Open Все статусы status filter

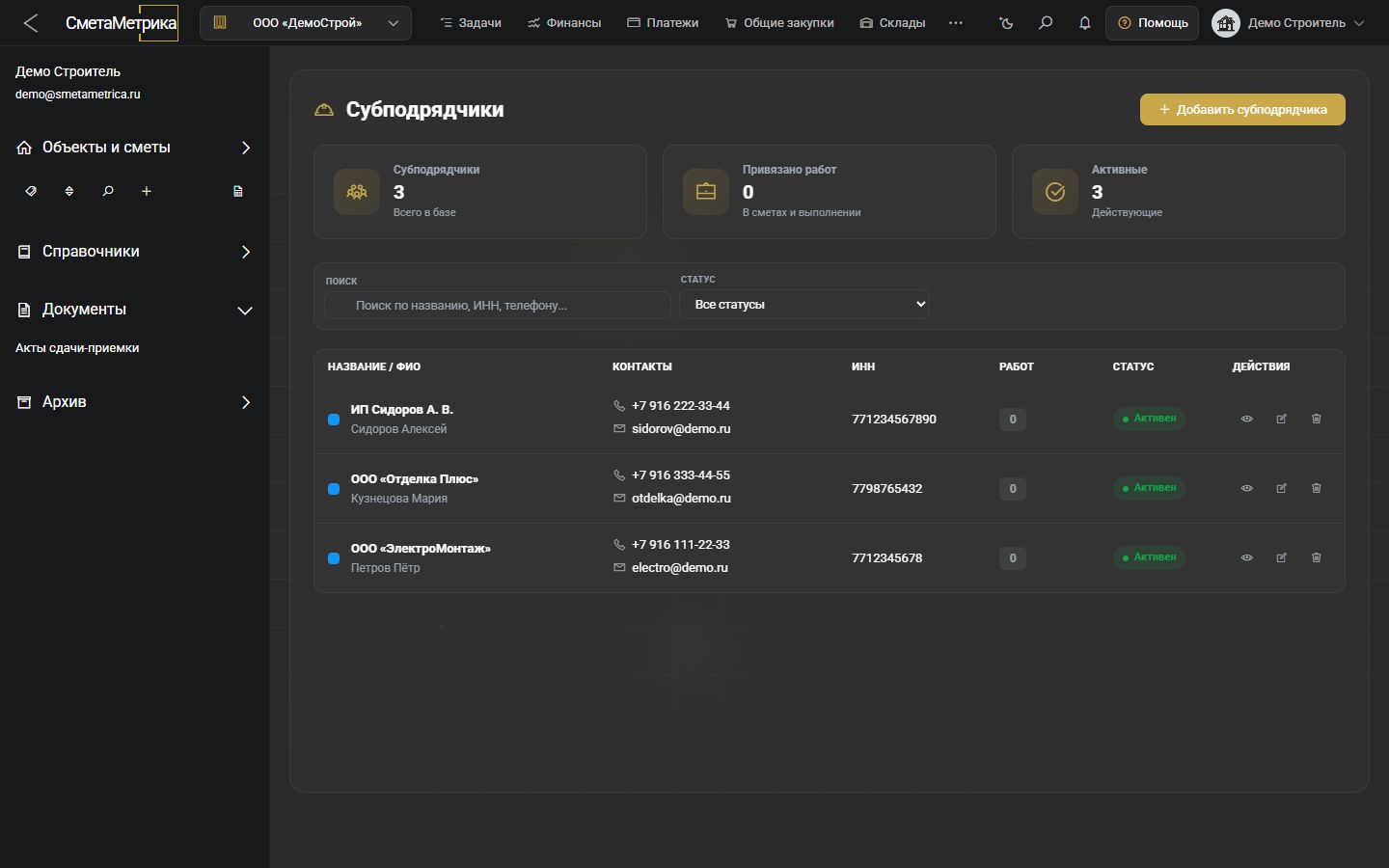(x=804, y=304)
